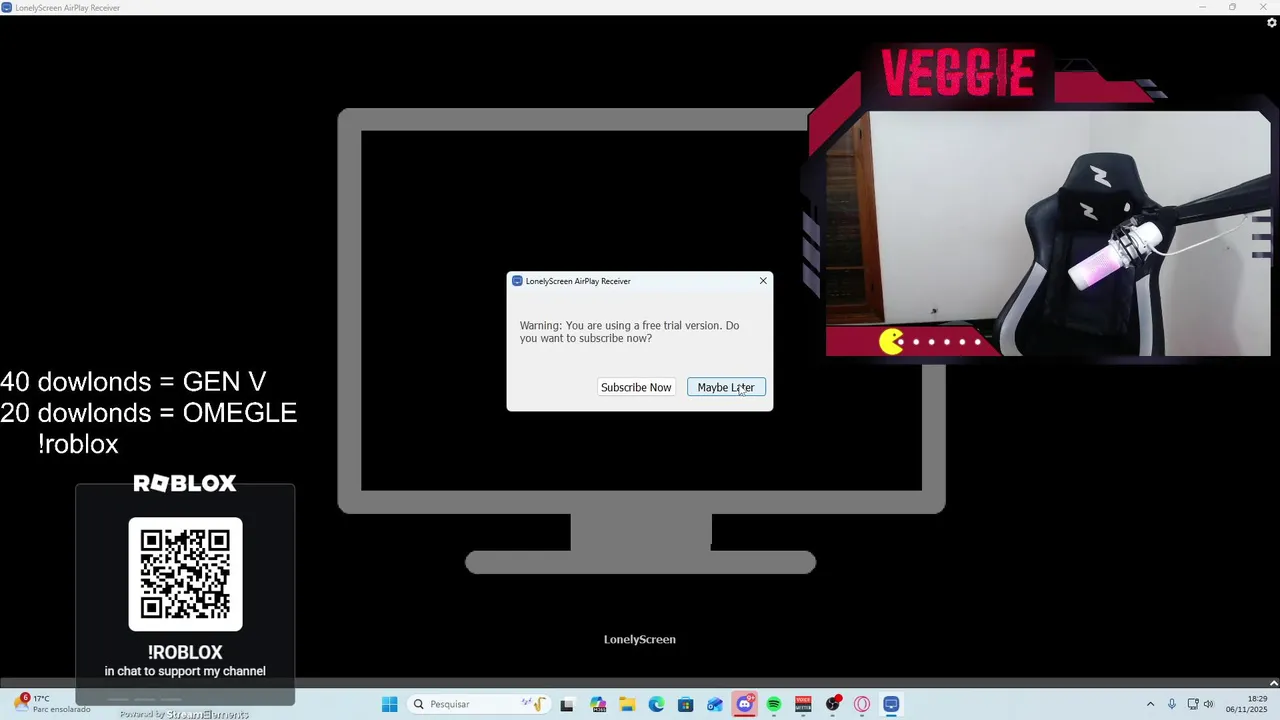Switch to Discord in the taskbar

click(744, 704)
